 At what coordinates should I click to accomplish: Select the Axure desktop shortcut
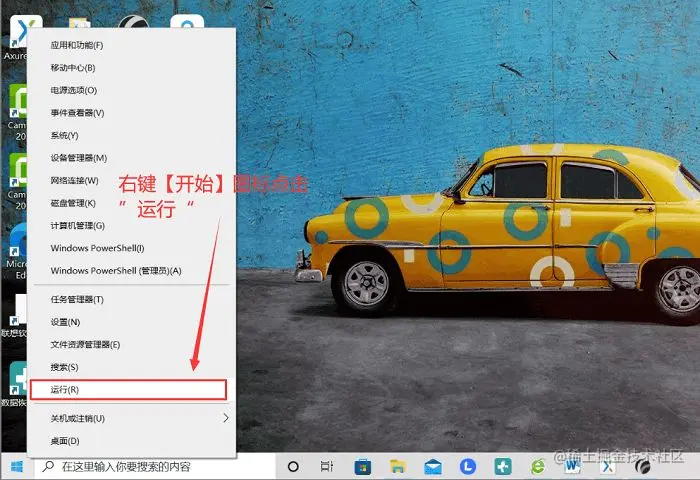tap(17, 38)
